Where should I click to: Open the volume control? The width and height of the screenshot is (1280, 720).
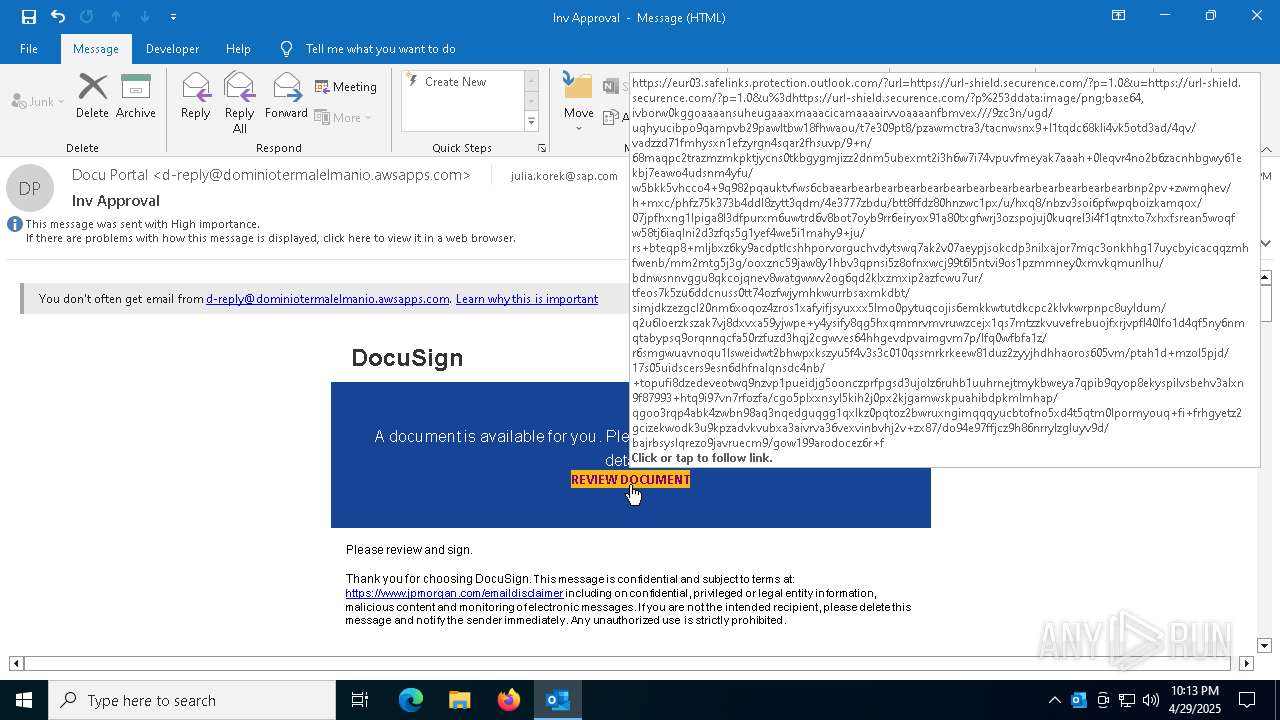pyautogui.click(x=1151, y=700)
